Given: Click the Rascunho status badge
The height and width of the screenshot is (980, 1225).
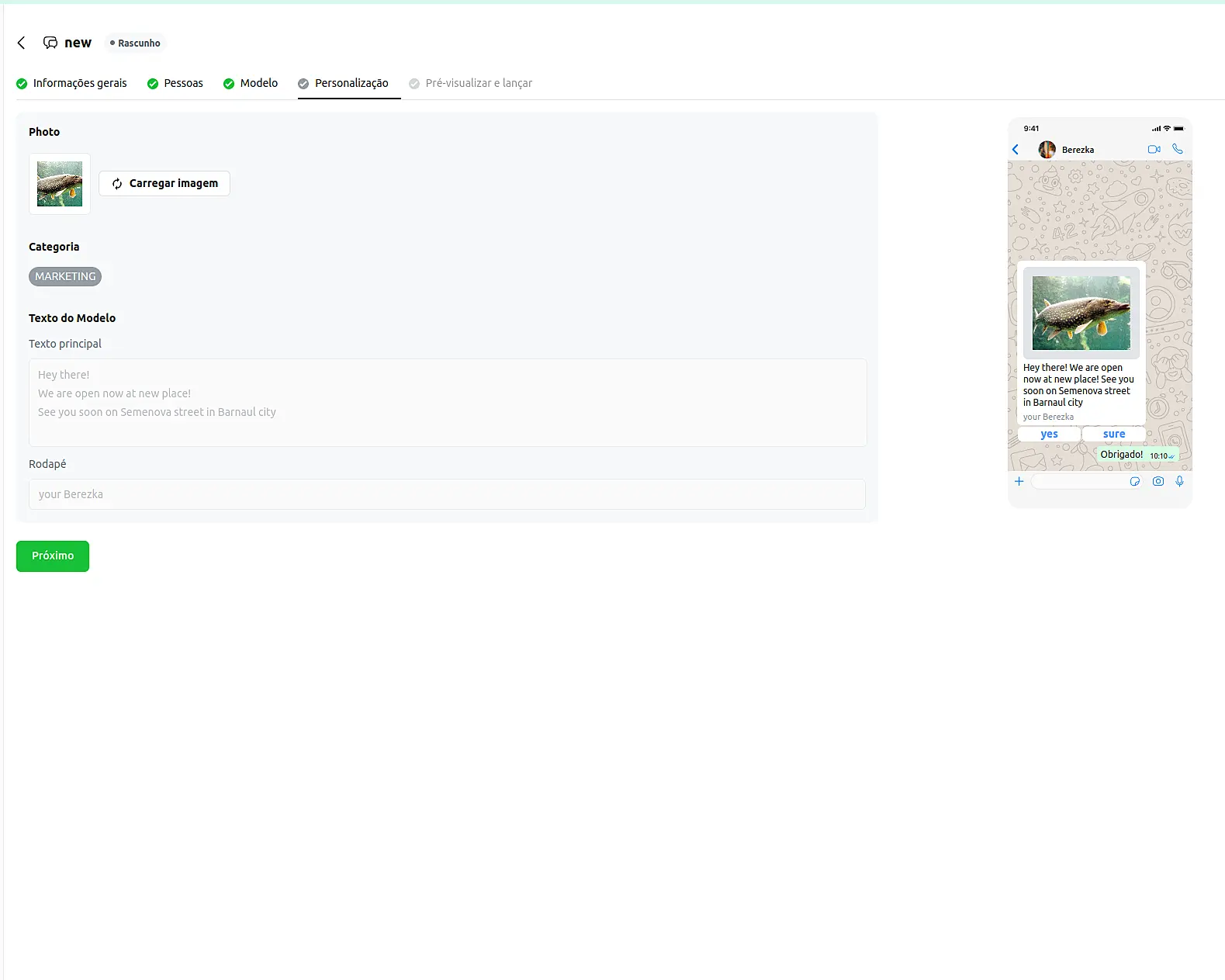Looking at the screenshot, I should (x=136, y=43).
